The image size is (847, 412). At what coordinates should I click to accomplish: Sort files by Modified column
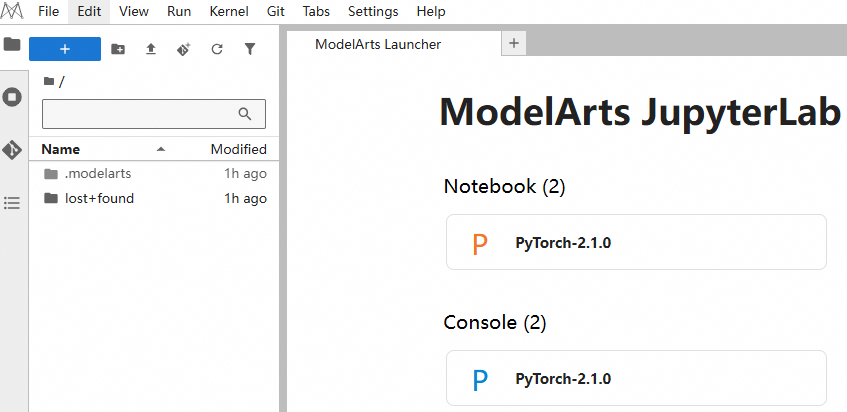coord(239,149)
